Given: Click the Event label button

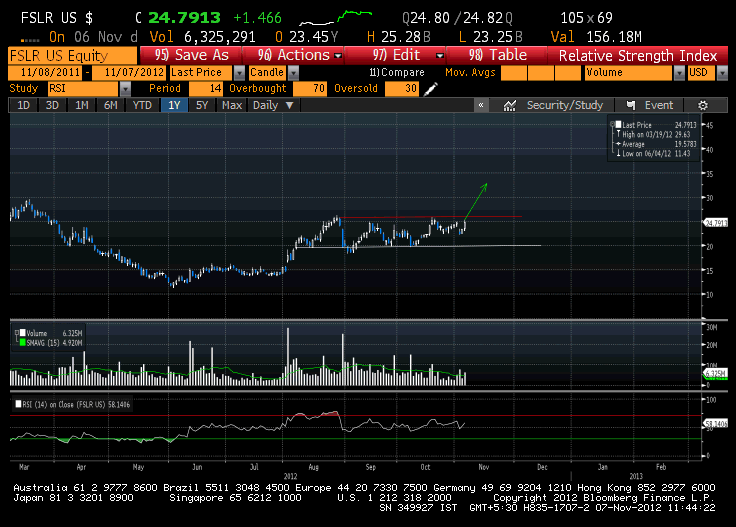Looking at the screenshot, I should click(659, 105).
